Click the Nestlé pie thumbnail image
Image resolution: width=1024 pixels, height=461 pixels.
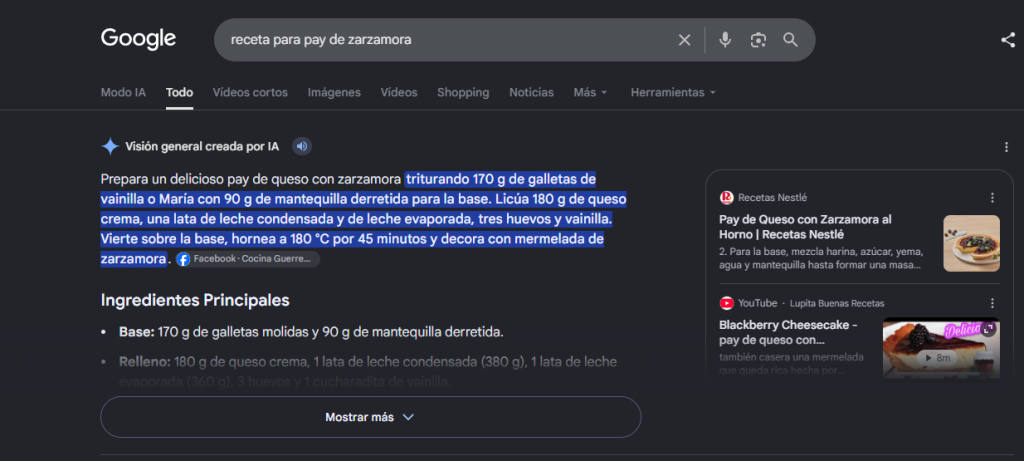coord(971,244)
